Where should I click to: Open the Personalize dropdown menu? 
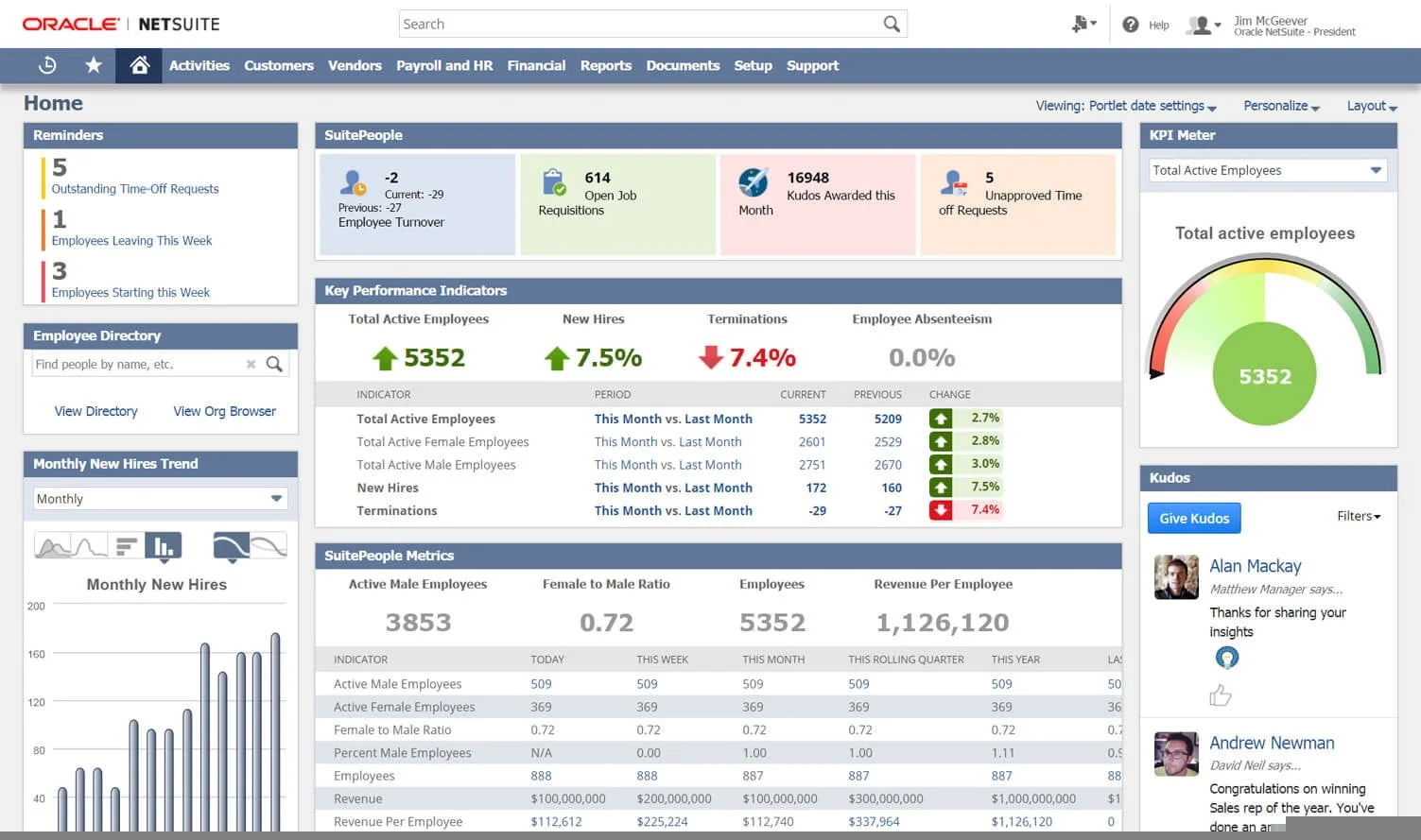coord(1279,106)
